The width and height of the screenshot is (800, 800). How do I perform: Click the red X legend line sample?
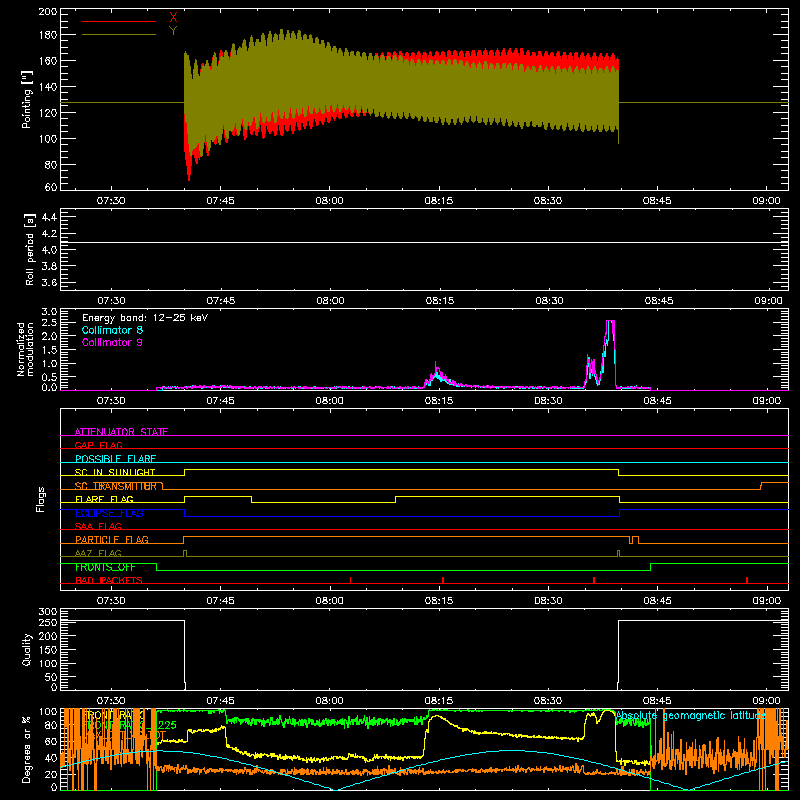click(x=119, y=21)
